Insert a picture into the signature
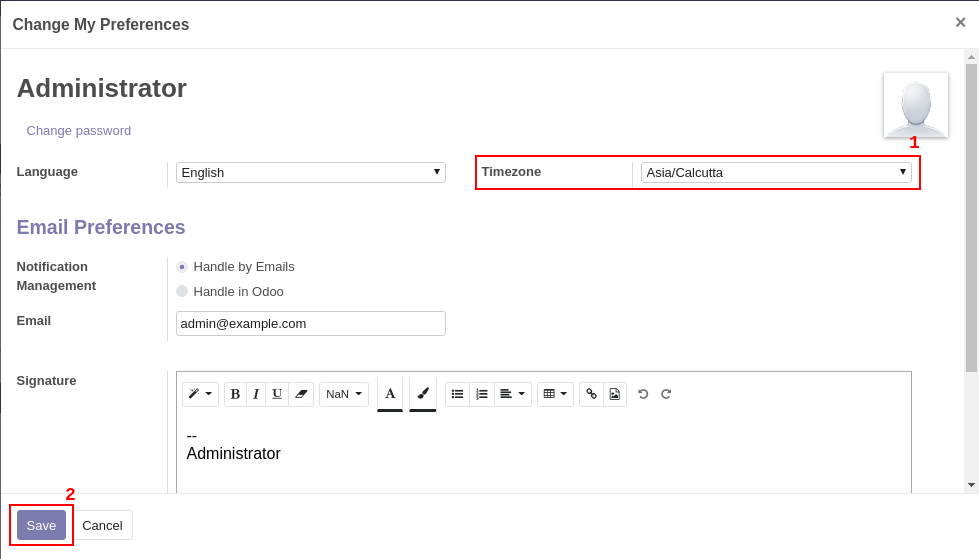 click(x=615, y=394)
